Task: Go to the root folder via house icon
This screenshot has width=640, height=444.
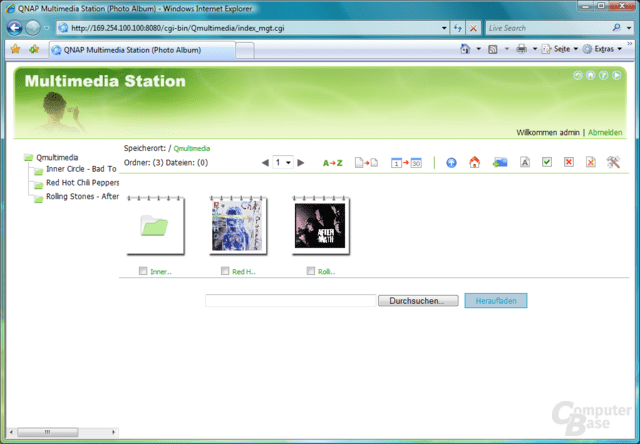Action: coord(474,162)
